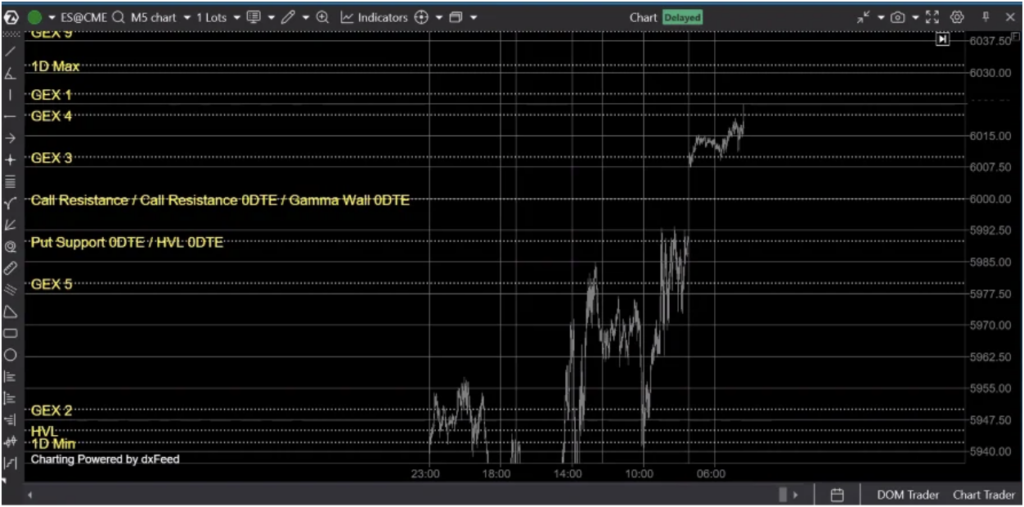Click the 14:00 time axis label
Viewport: 1024px width, 507px height.
tap(568, 473)
